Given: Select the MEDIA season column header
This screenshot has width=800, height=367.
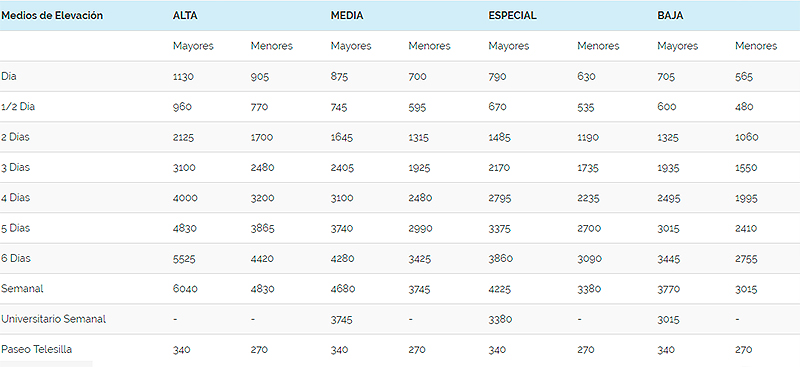Looking at the screenshot, I should tap(347, 16).
